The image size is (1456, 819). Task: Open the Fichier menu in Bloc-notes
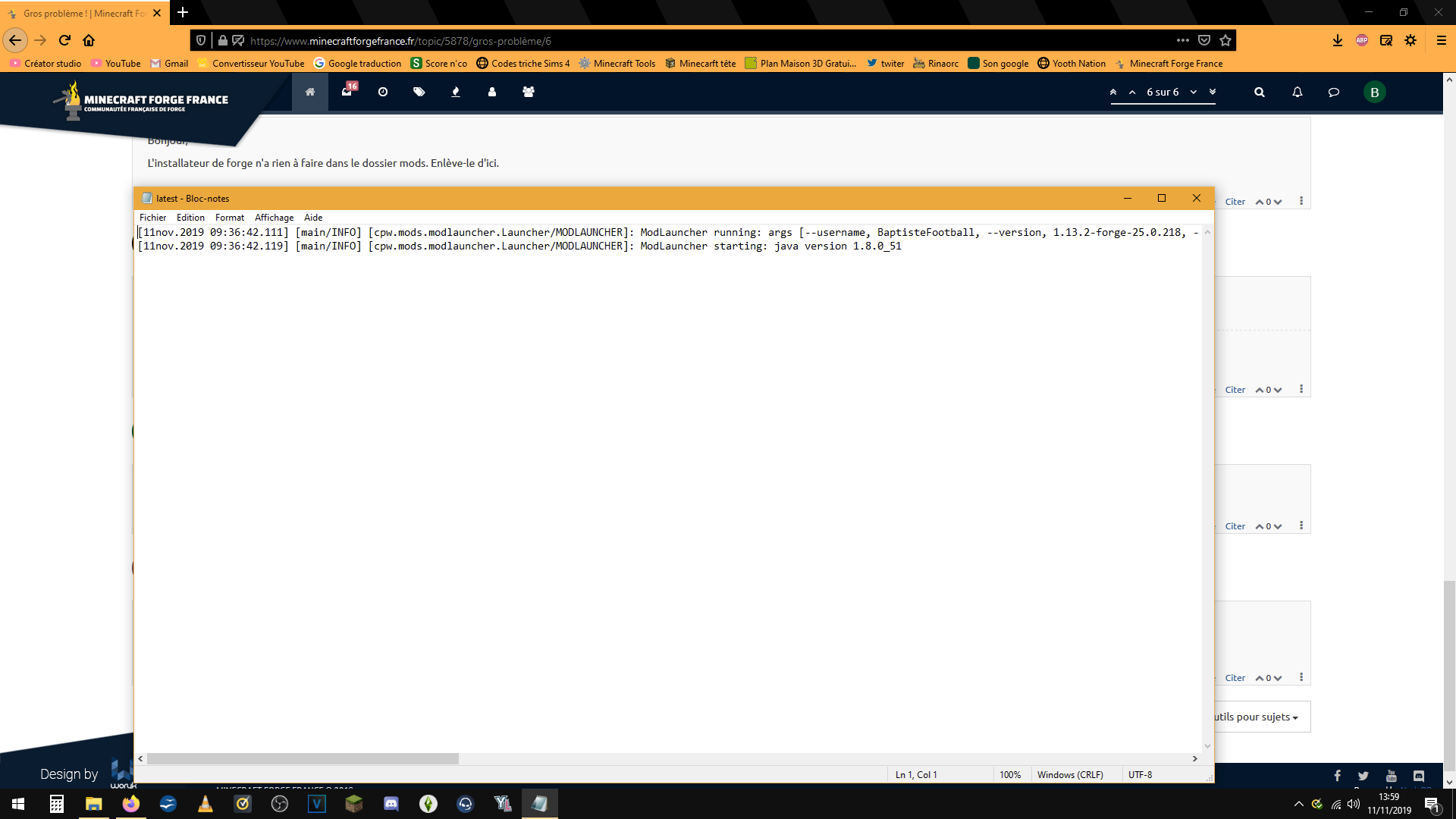(x=152, y=218)
